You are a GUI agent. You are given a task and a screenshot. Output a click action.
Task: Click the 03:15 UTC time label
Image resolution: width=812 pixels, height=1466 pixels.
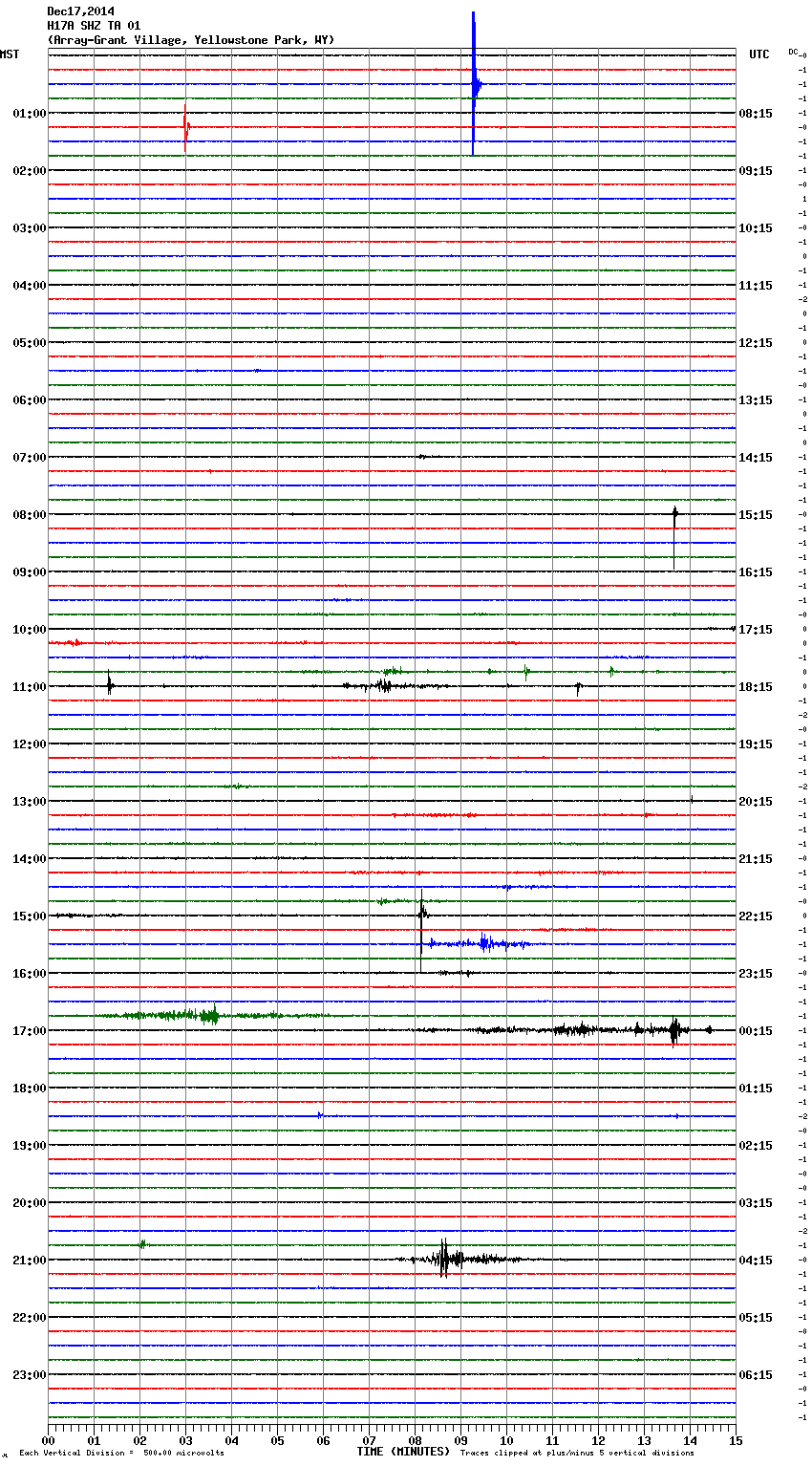click(x=756, y=1203)
